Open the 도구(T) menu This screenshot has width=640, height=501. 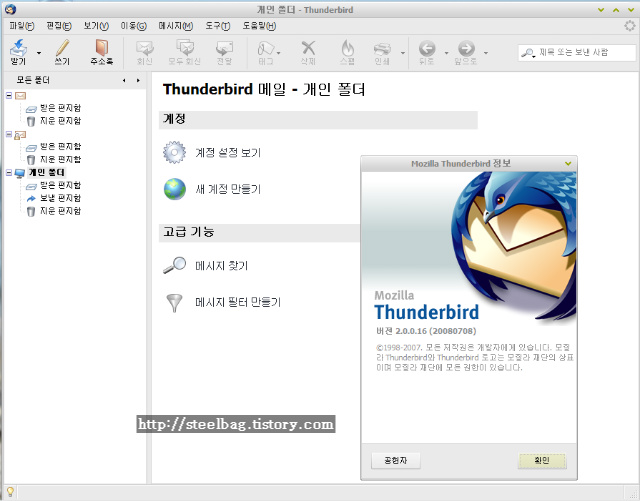pos(218,26)
